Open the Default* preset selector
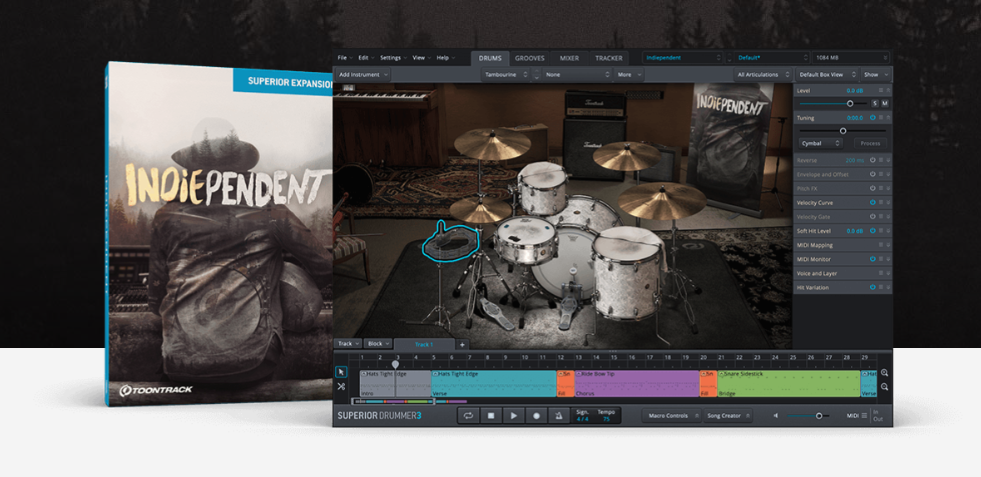The height and width of the screenshot is (477, 981). (772, 58)
